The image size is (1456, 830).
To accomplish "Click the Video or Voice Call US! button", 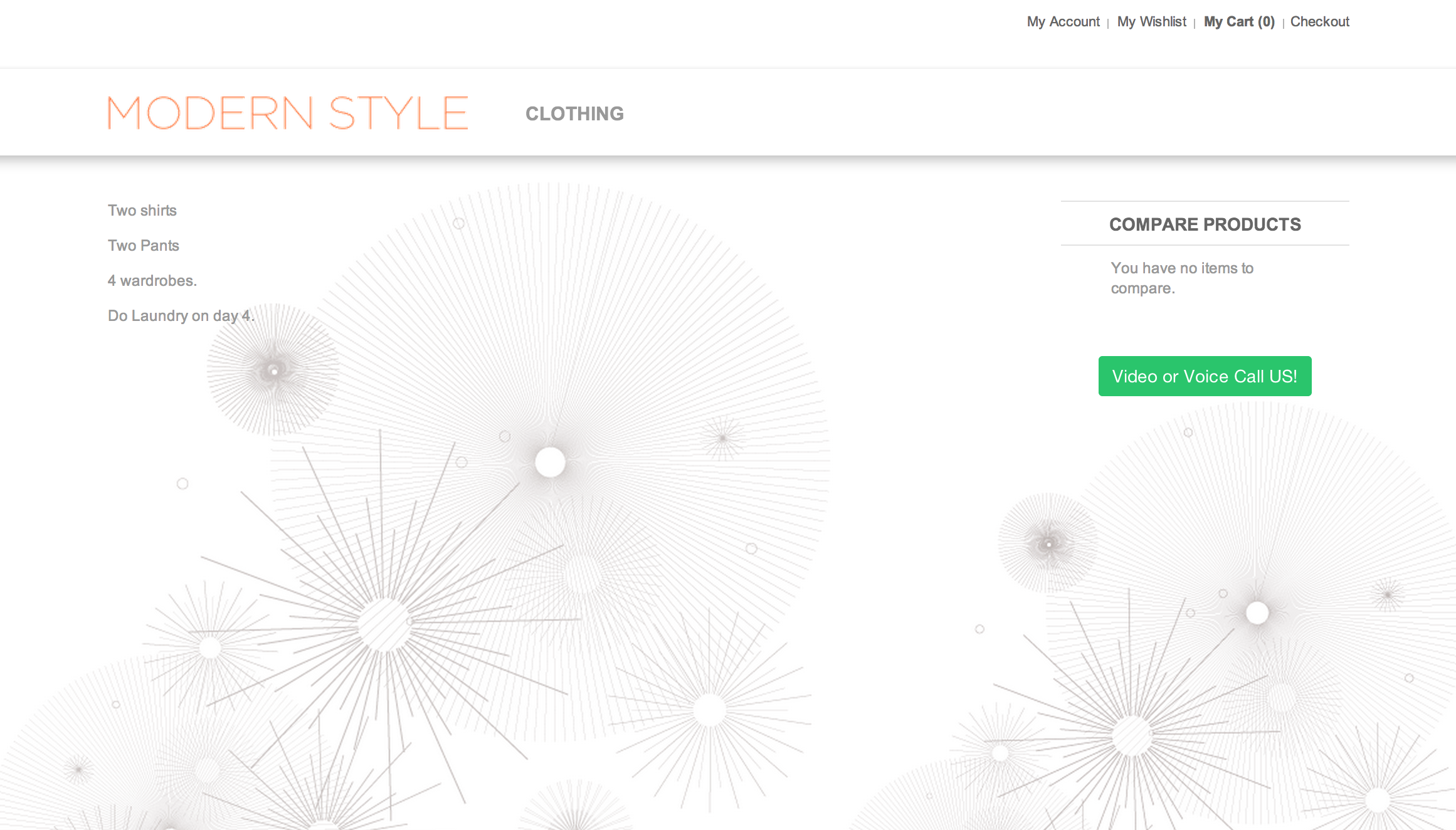I will 1205,376.
